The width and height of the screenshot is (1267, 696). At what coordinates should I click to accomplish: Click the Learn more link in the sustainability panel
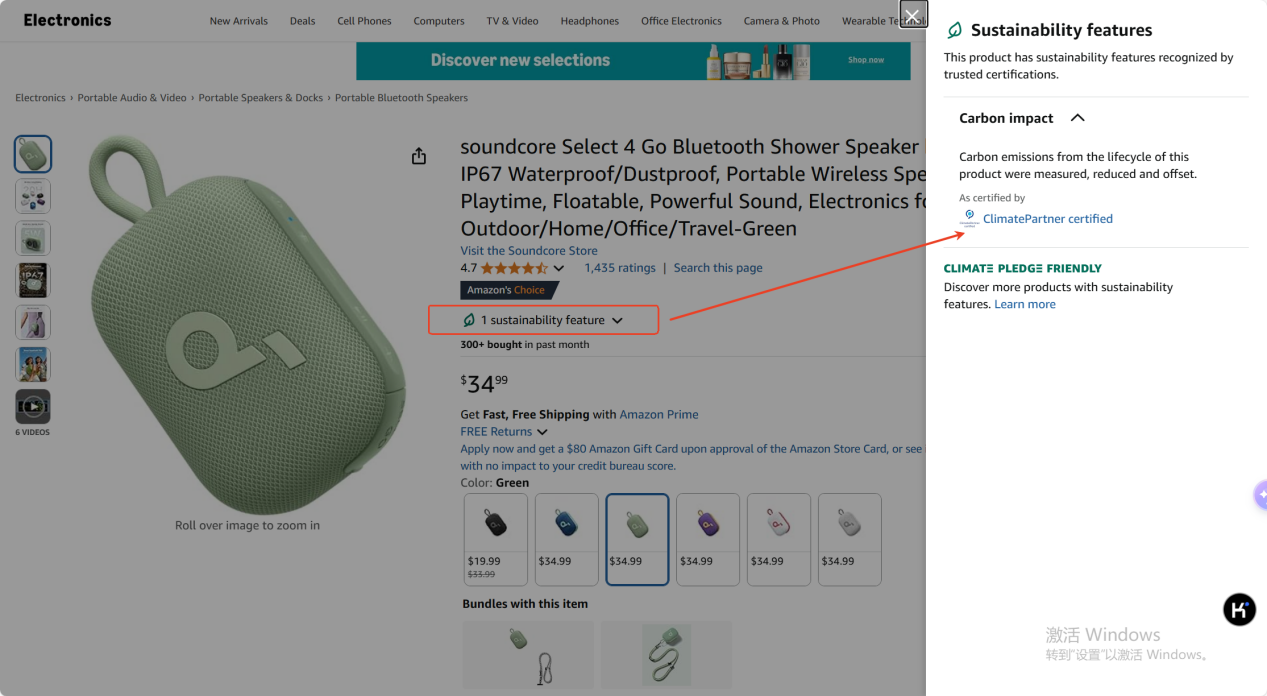[x=1024, y=304]
